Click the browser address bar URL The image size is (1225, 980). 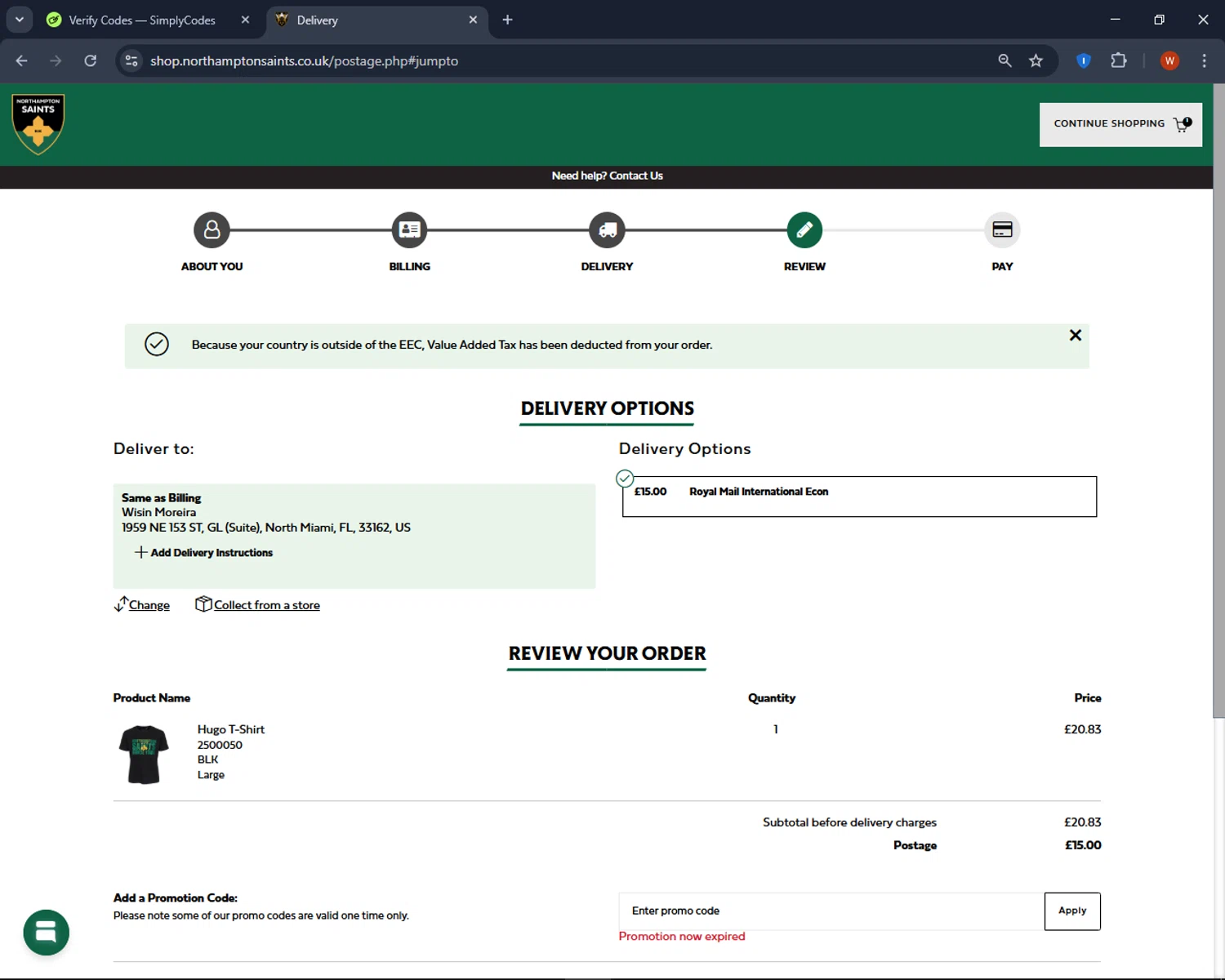304,61
